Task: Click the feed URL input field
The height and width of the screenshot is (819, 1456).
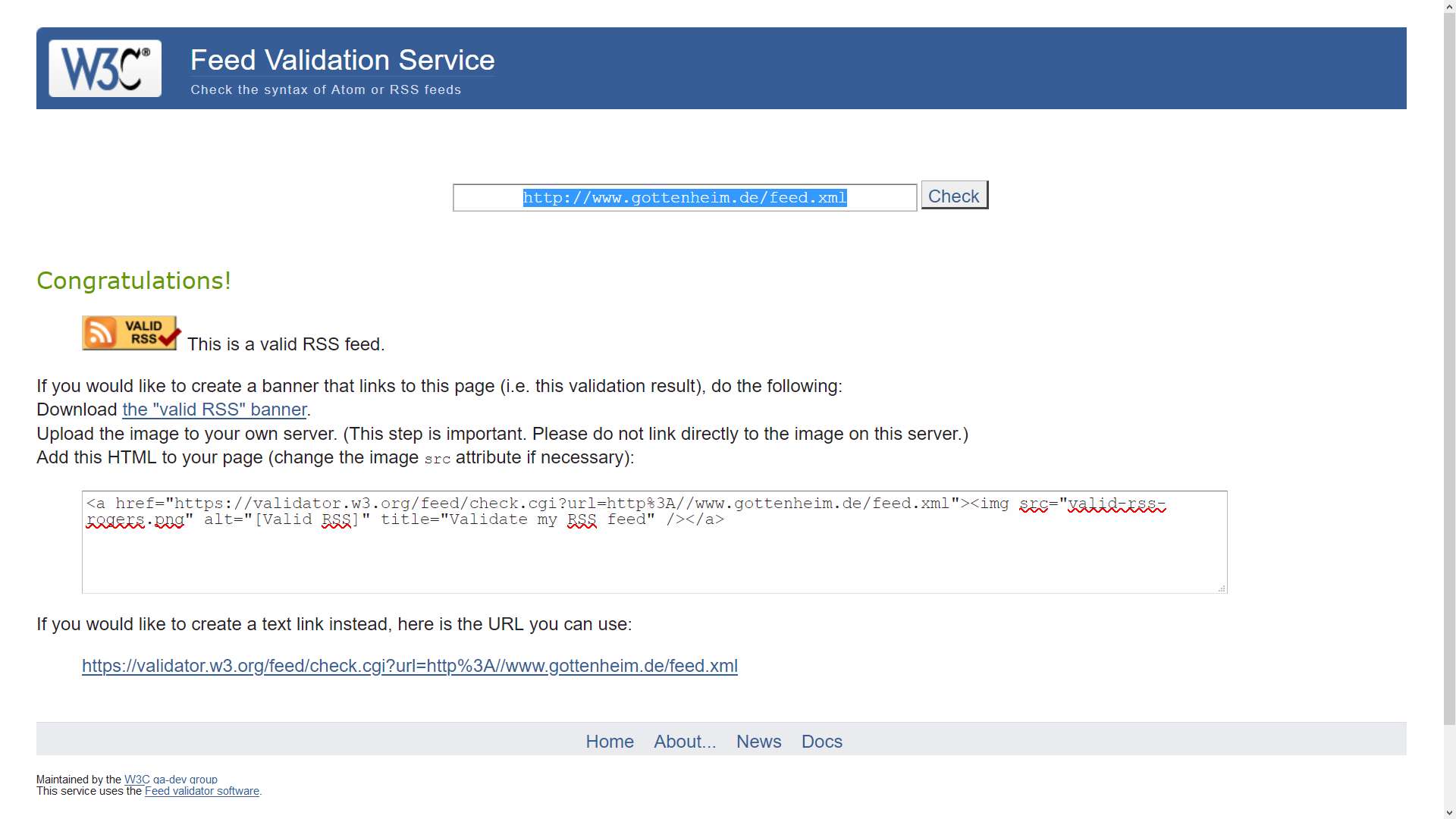Action: (x=684, y=198)
